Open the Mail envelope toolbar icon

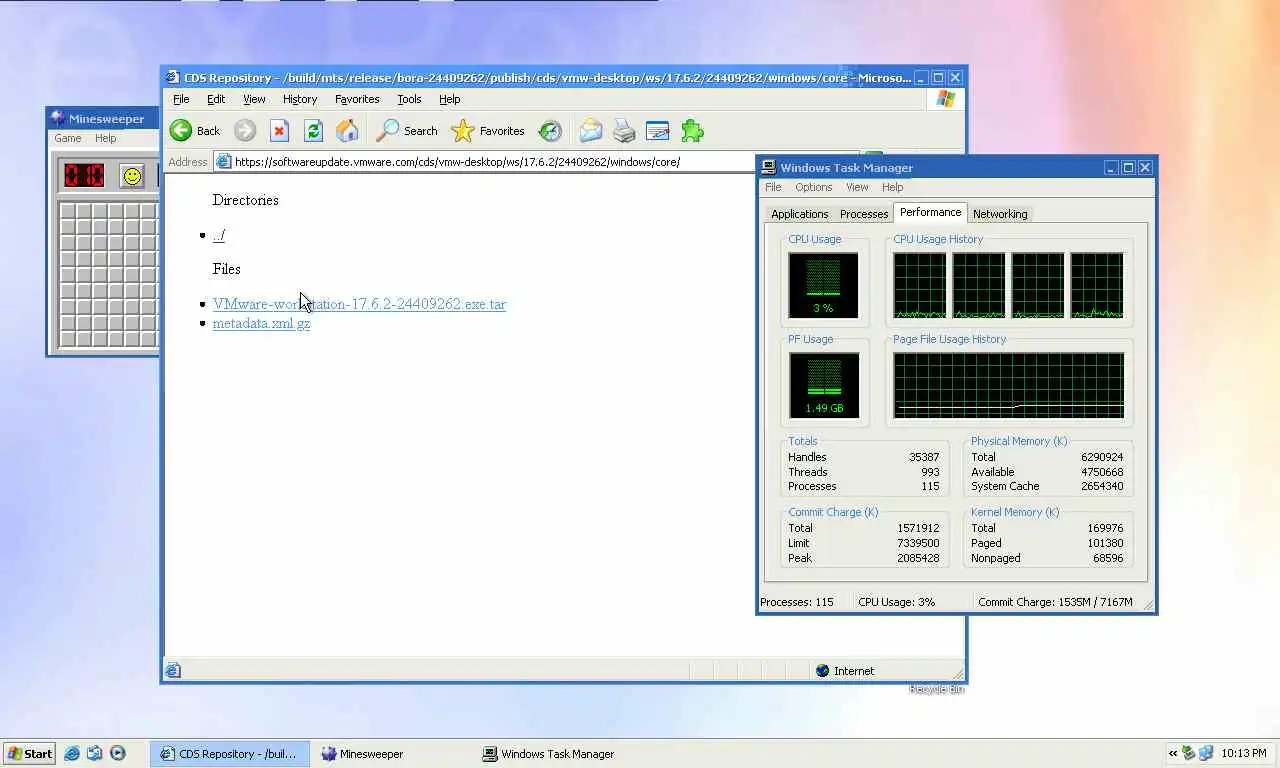tap(591, 131)
